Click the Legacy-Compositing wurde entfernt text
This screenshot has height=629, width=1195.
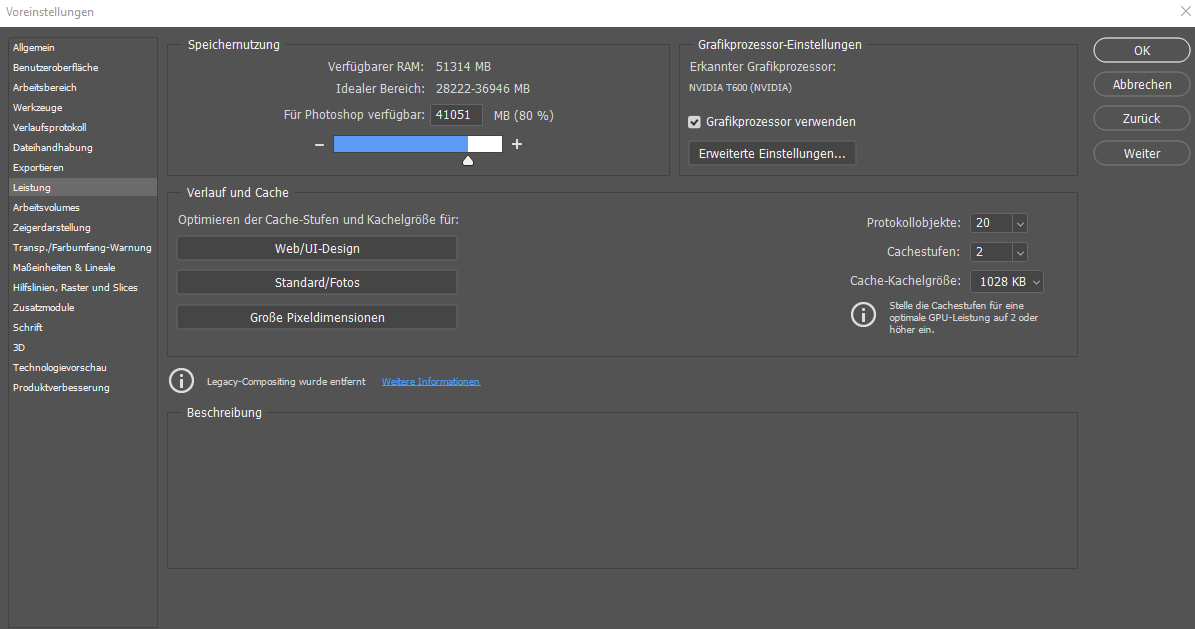point(286,381)
